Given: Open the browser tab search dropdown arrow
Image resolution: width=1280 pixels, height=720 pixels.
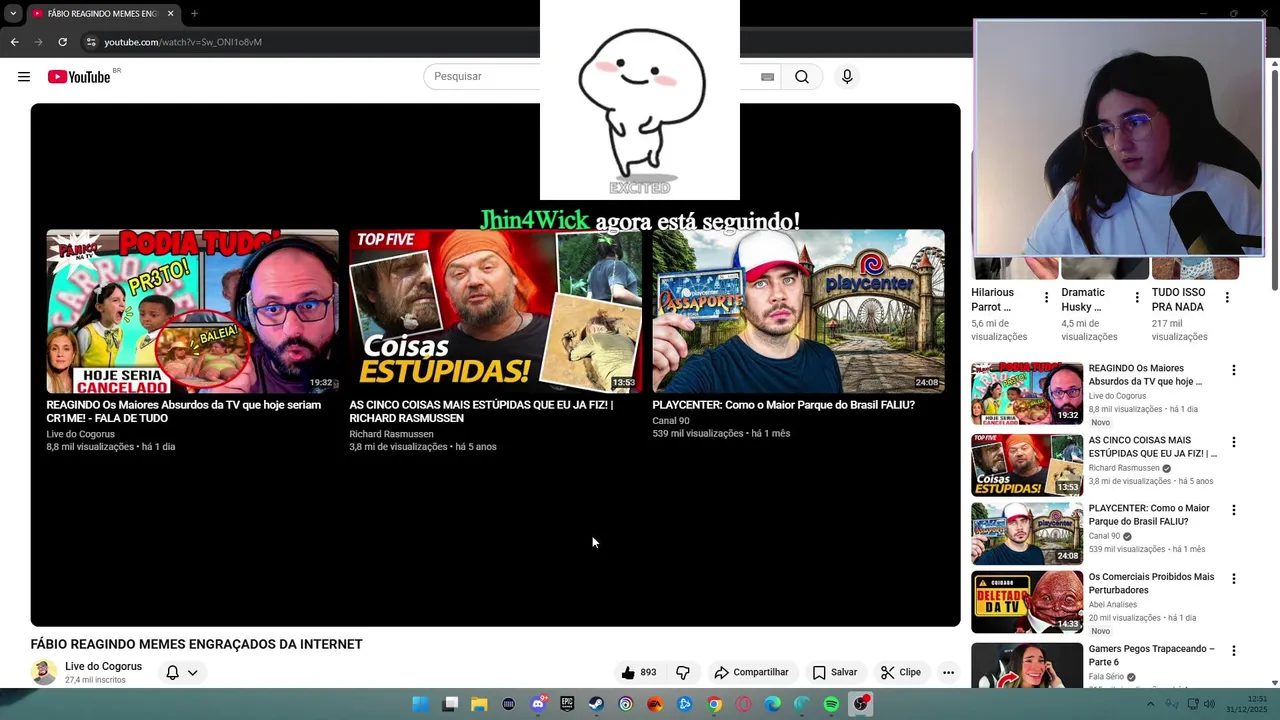Looking at the screenshot, I should click(13, 14).
